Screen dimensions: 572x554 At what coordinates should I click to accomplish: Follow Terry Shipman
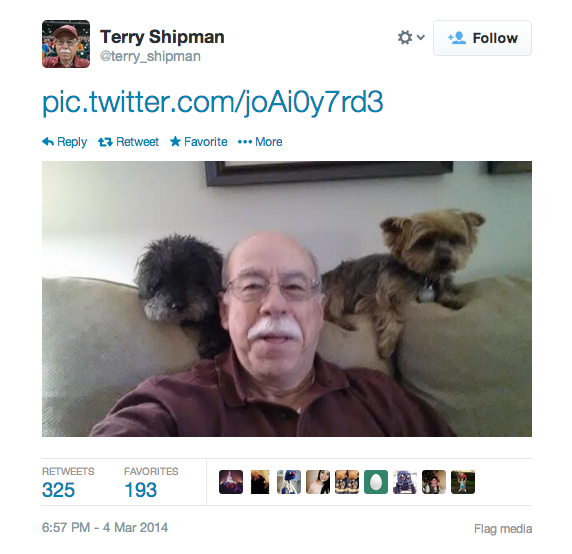pos(482,38)
